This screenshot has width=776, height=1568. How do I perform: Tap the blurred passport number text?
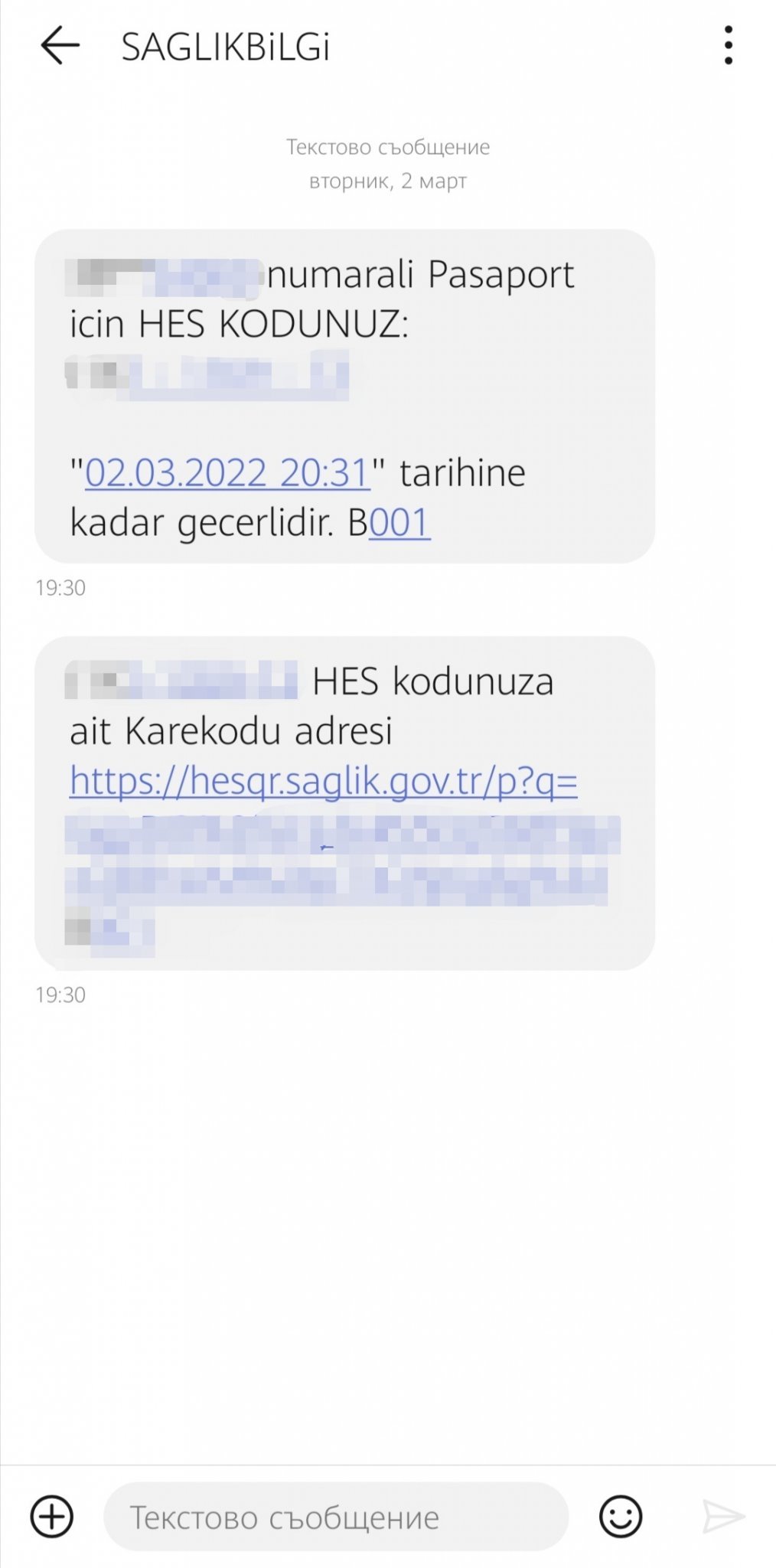pos(164,276)
